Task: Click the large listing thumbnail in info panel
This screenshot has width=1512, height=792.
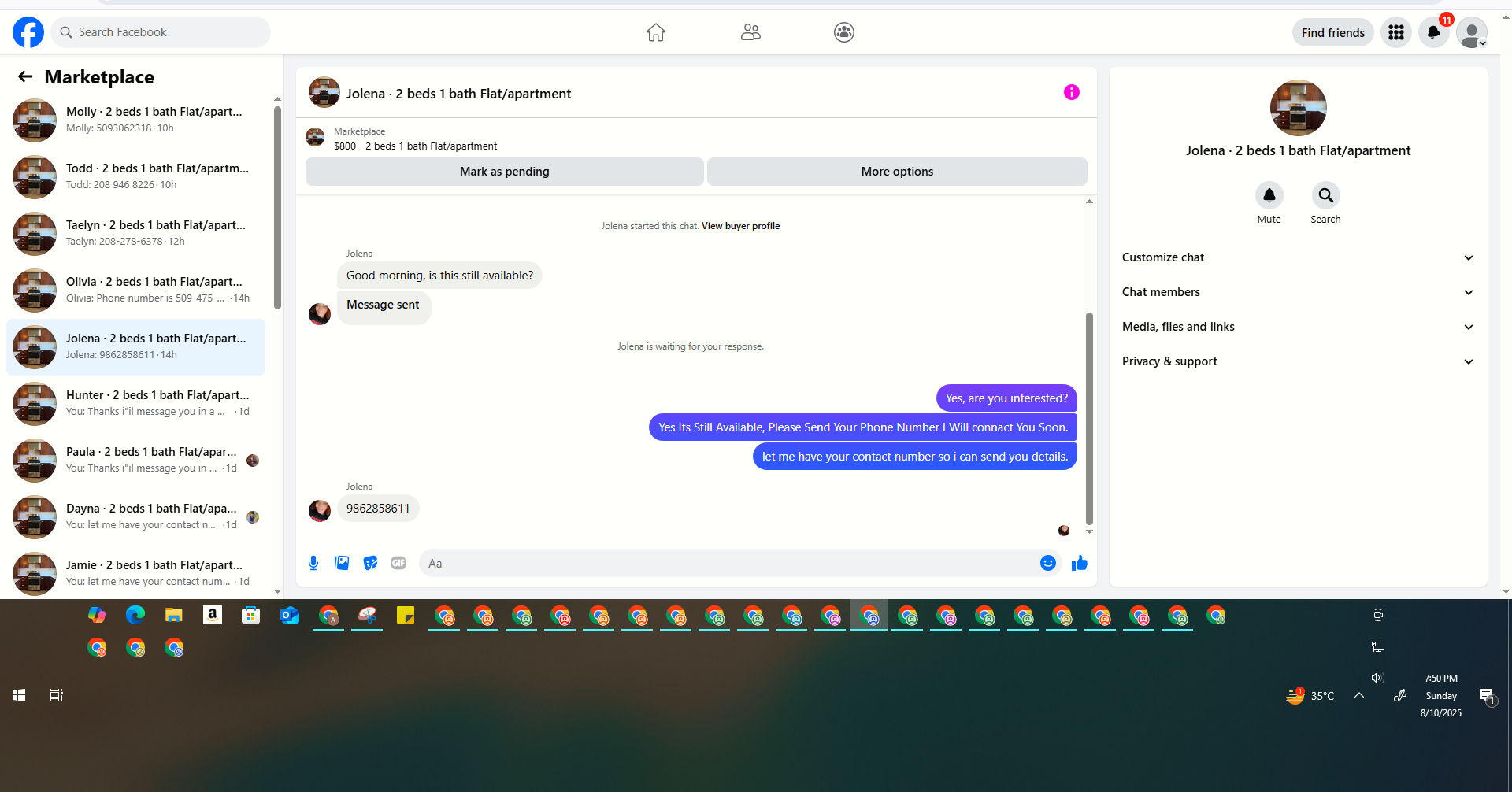Action: point(1298,108)
